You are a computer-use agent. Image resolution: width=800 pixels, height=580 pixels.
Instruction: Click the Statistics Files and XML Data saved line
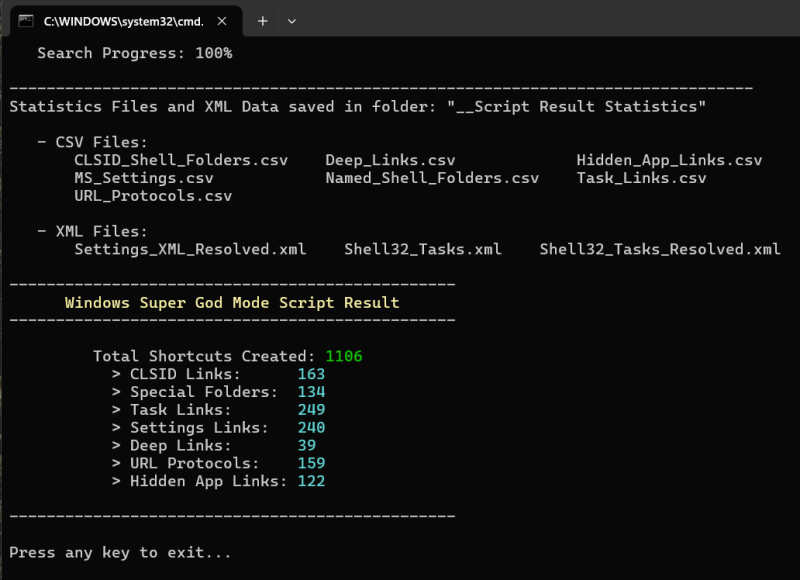[358, 107]
